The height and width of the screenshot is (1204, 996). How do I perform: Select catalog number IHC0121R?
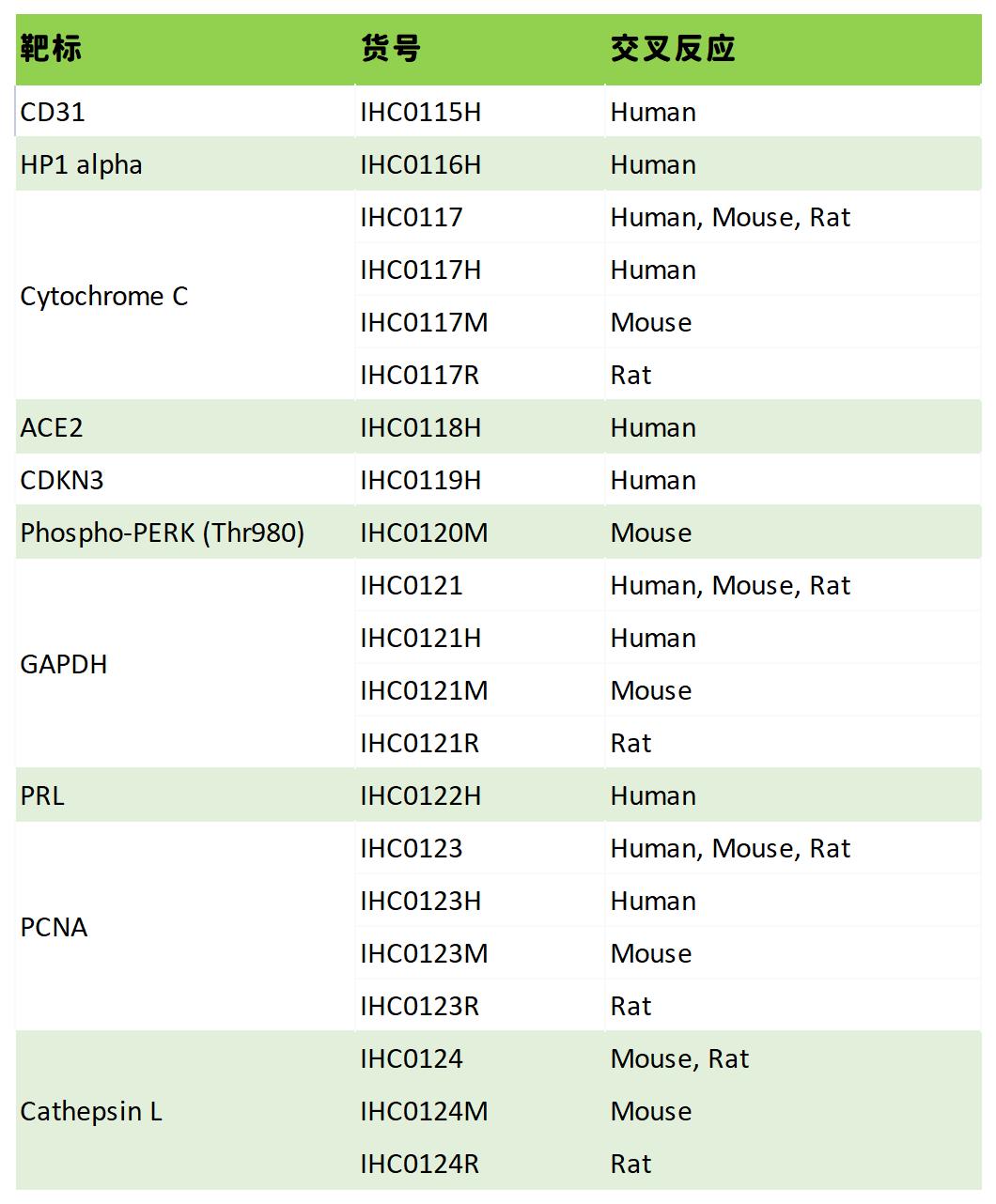pyautogui.click(x=419, y=744)
